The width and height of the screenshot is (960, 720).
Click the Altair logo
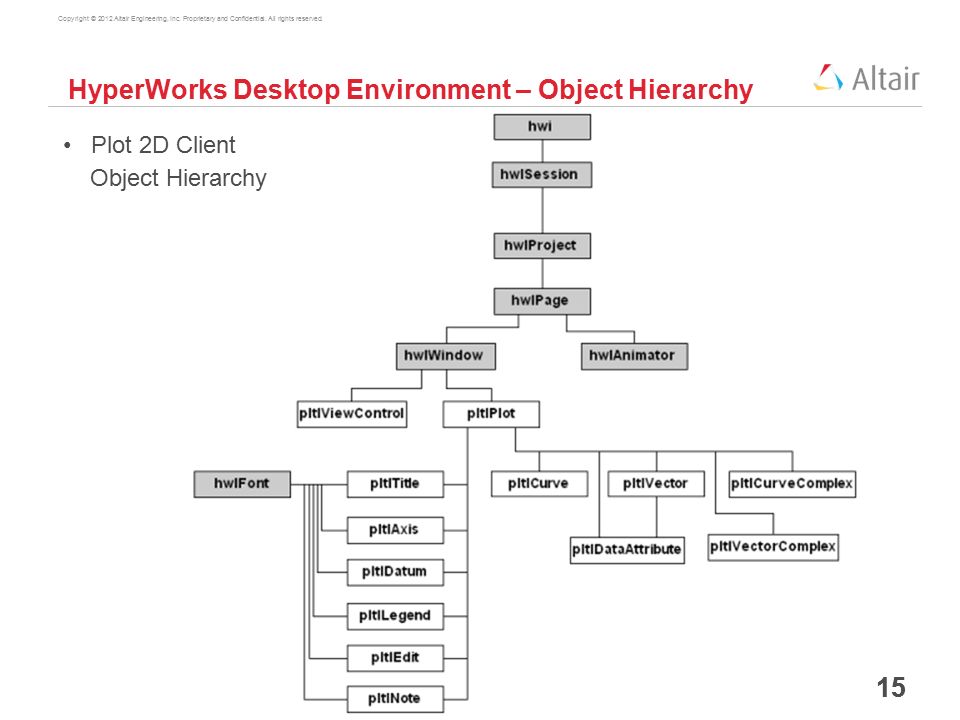(x=867, y=78)
